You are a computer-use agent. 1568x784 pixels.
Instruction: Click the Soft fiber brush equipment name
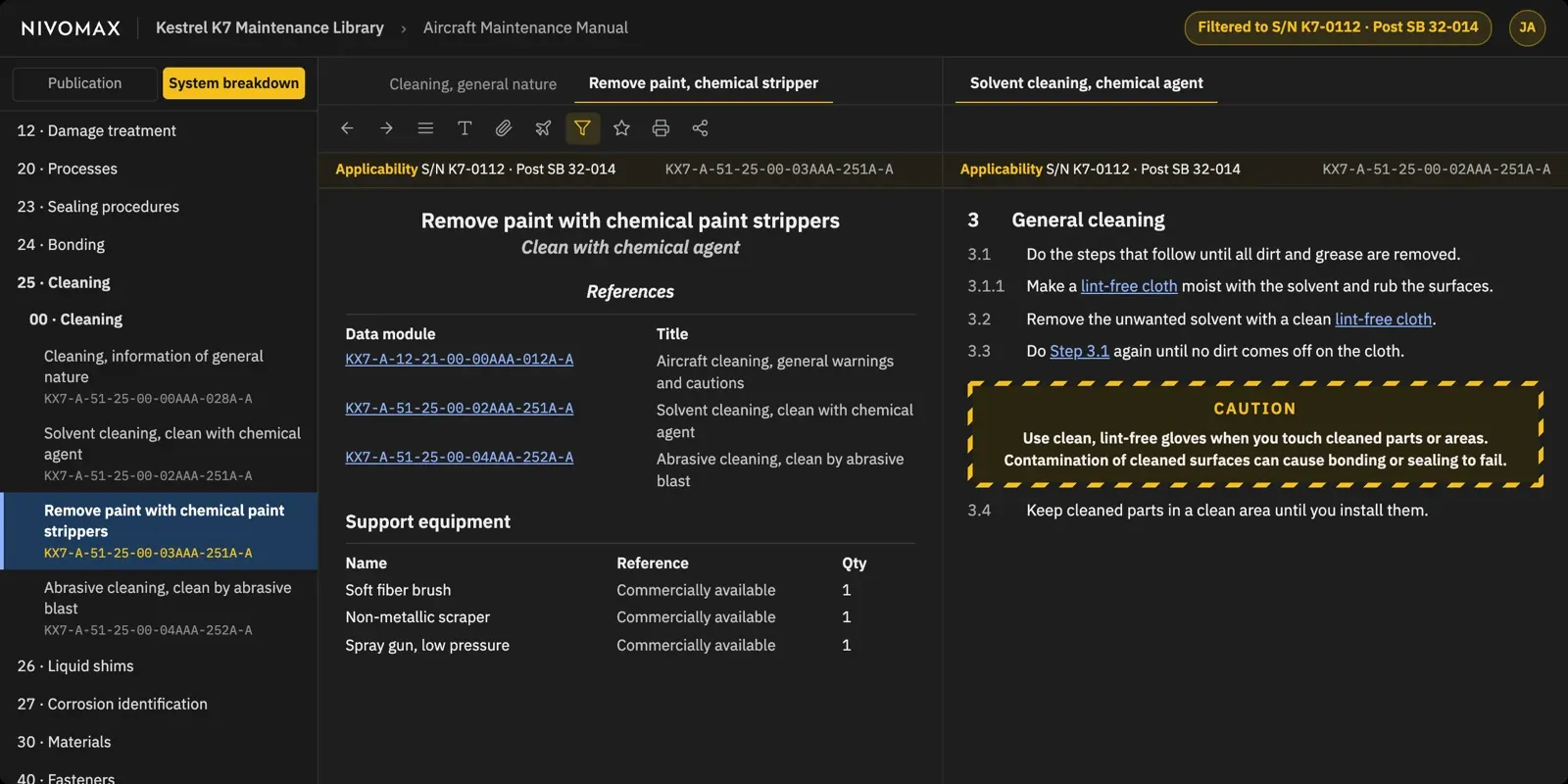tap(398, 590)
